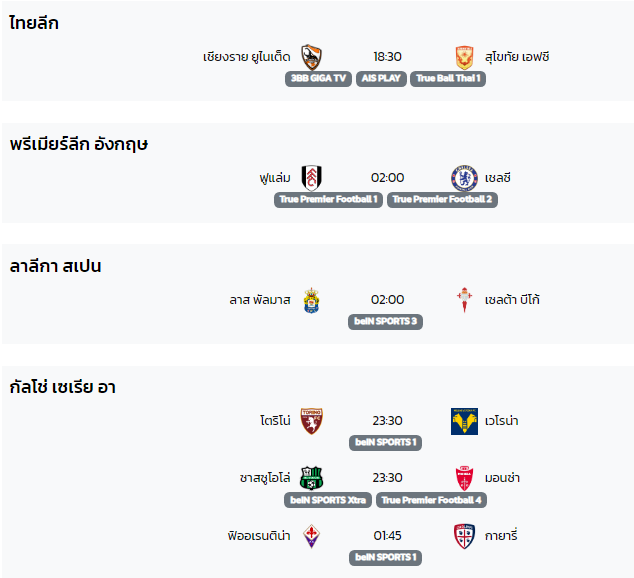The height and width of the screenshot is (578, 634).
Task: Click the 3BB GIGA TV channel badge
Action: pos(318,78)
